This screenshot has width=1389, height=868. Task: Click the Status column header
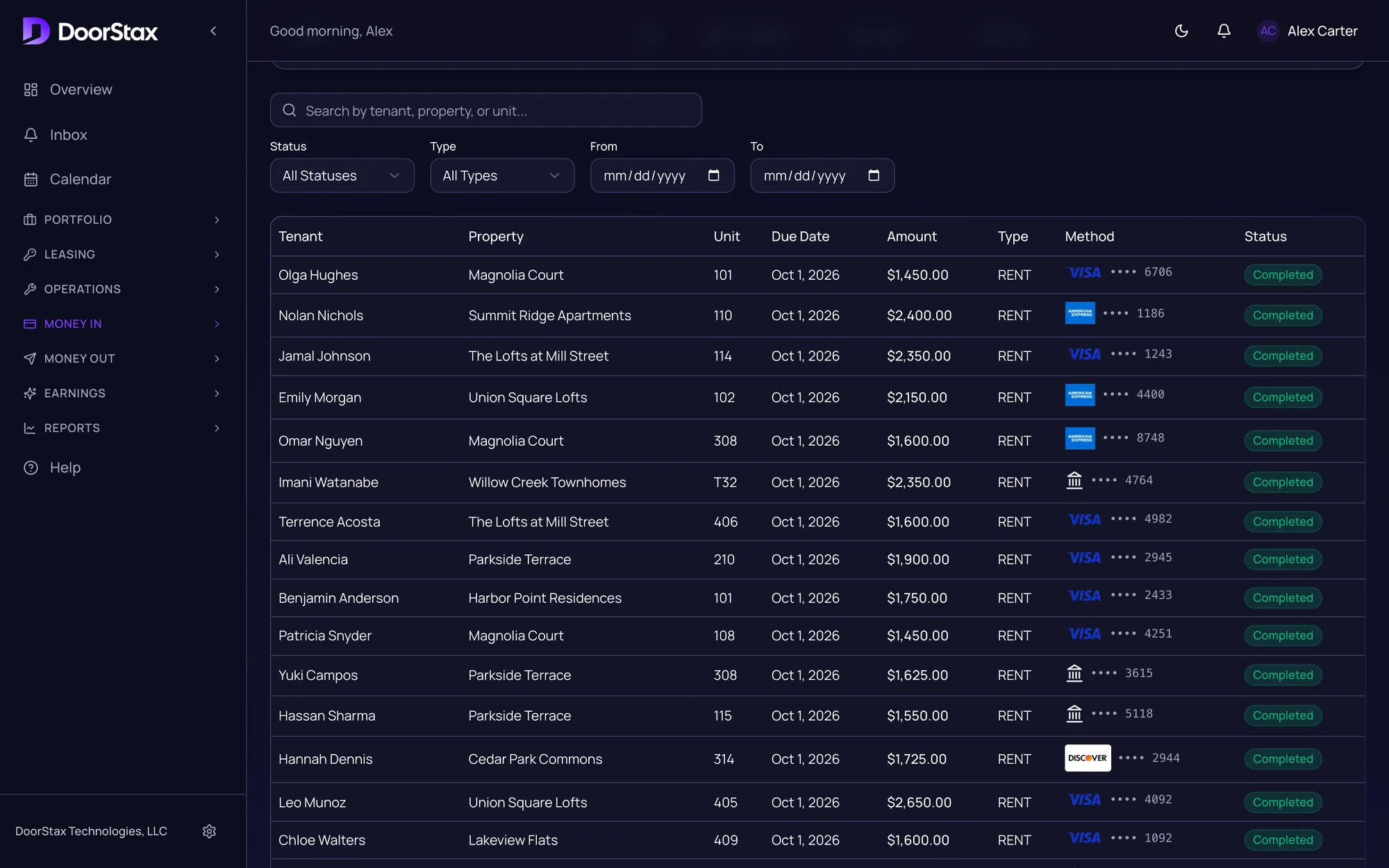1265,236
